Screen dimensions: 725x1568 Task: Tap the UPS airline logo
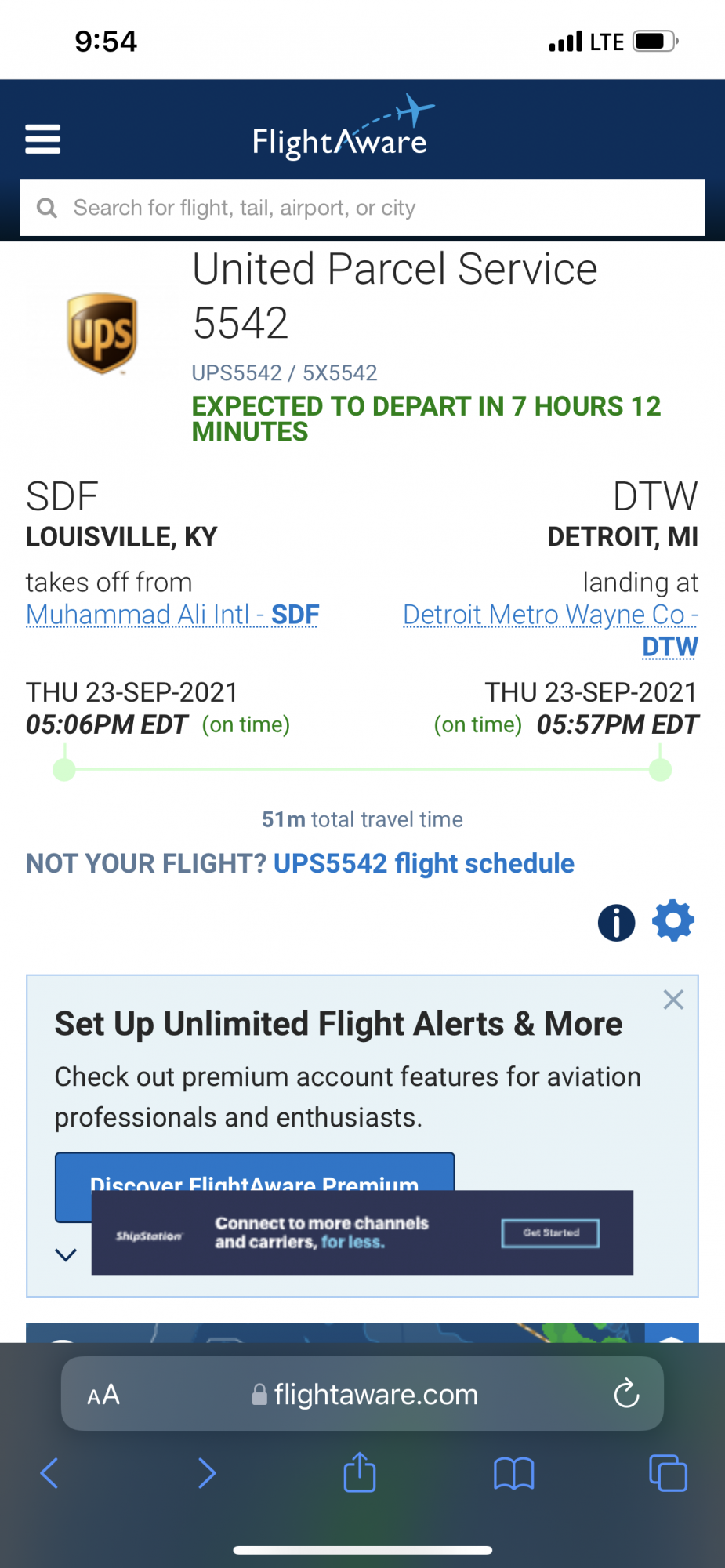(102, 333)
